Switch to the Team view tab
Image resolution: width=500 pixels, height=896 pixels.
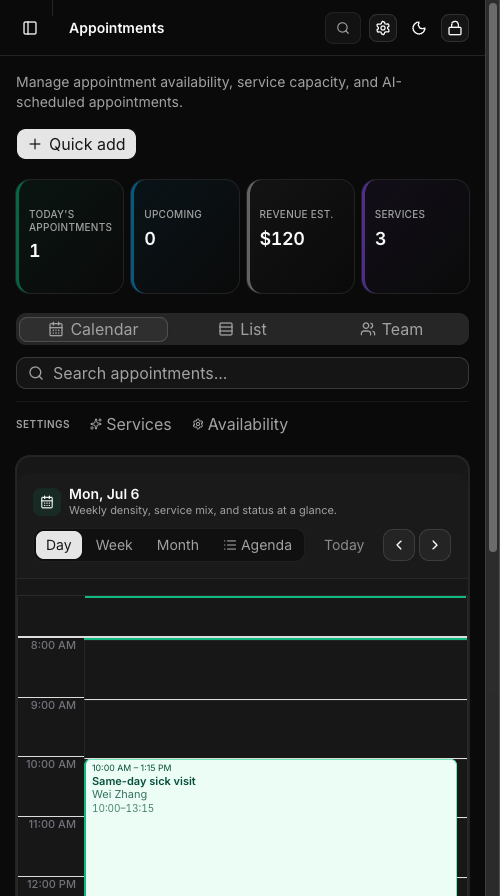point(392,329)
